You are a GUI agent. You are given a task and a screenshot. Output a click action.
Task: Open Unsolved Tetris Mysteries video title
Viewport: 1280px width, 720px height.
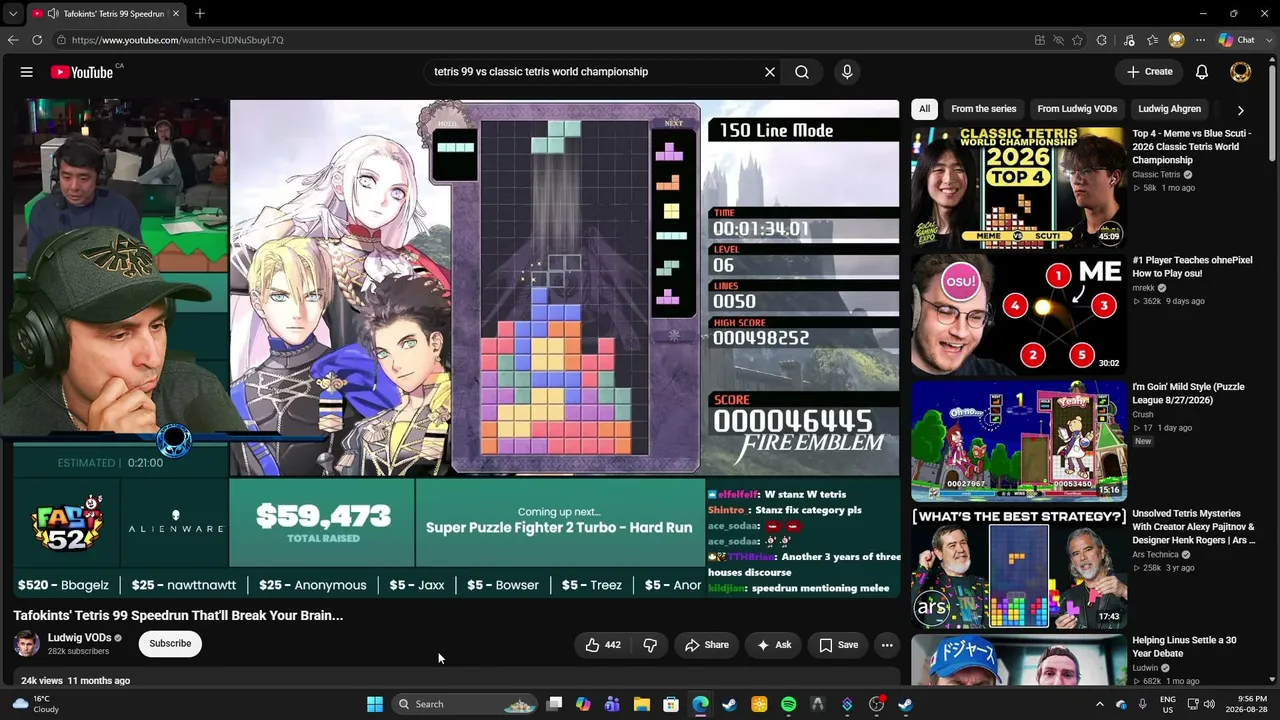pyautogui.click(x=1193, y=527)
